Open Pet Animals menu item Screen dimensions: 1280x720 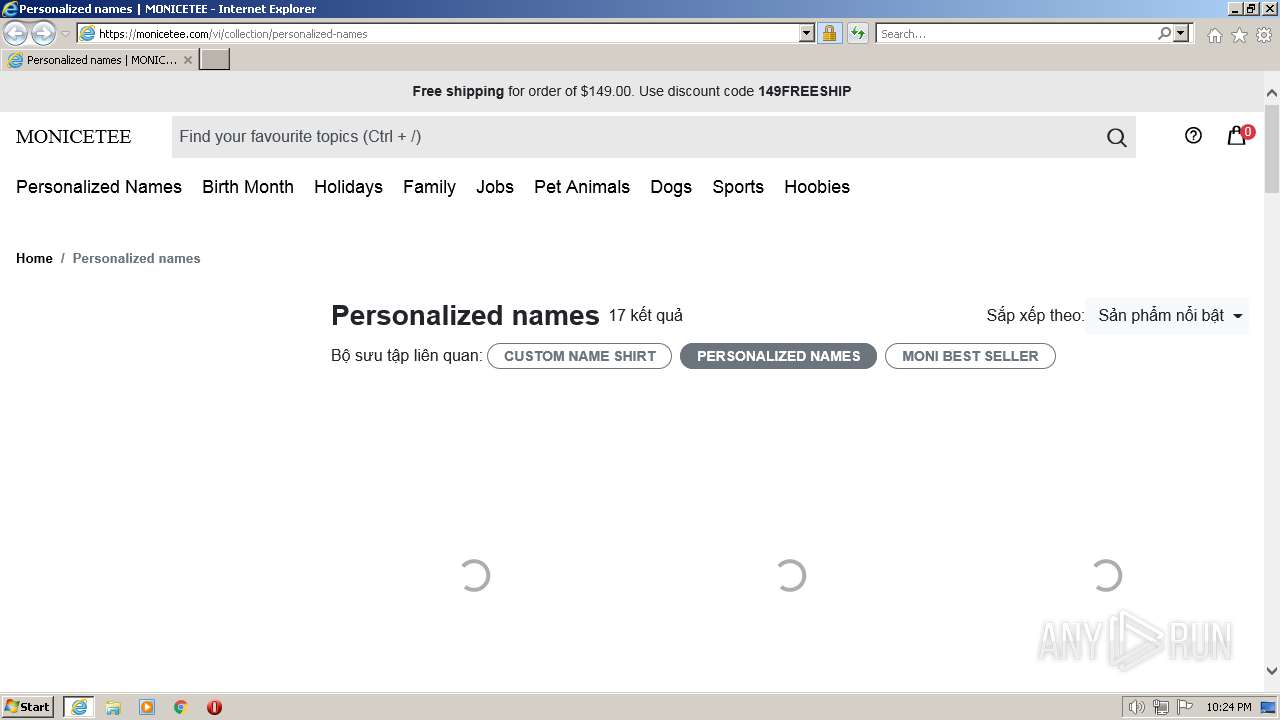tap(582, 187)
